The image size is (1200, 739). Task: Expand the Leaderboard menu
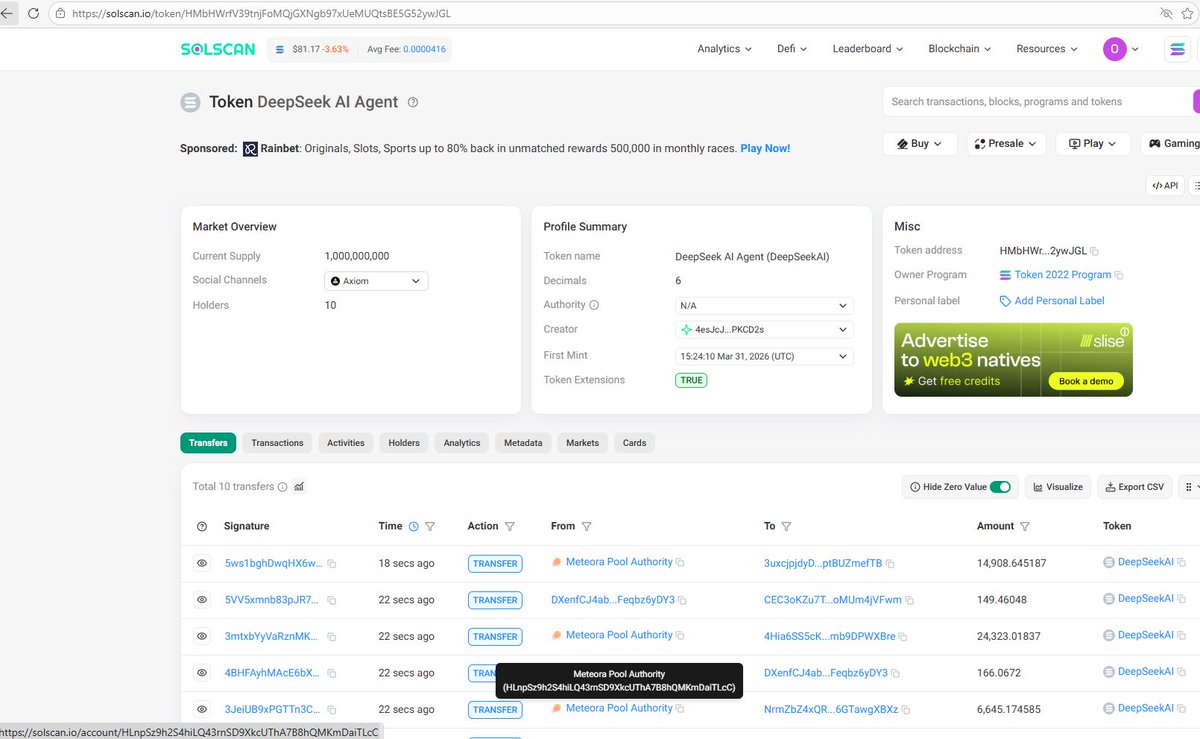867,49
